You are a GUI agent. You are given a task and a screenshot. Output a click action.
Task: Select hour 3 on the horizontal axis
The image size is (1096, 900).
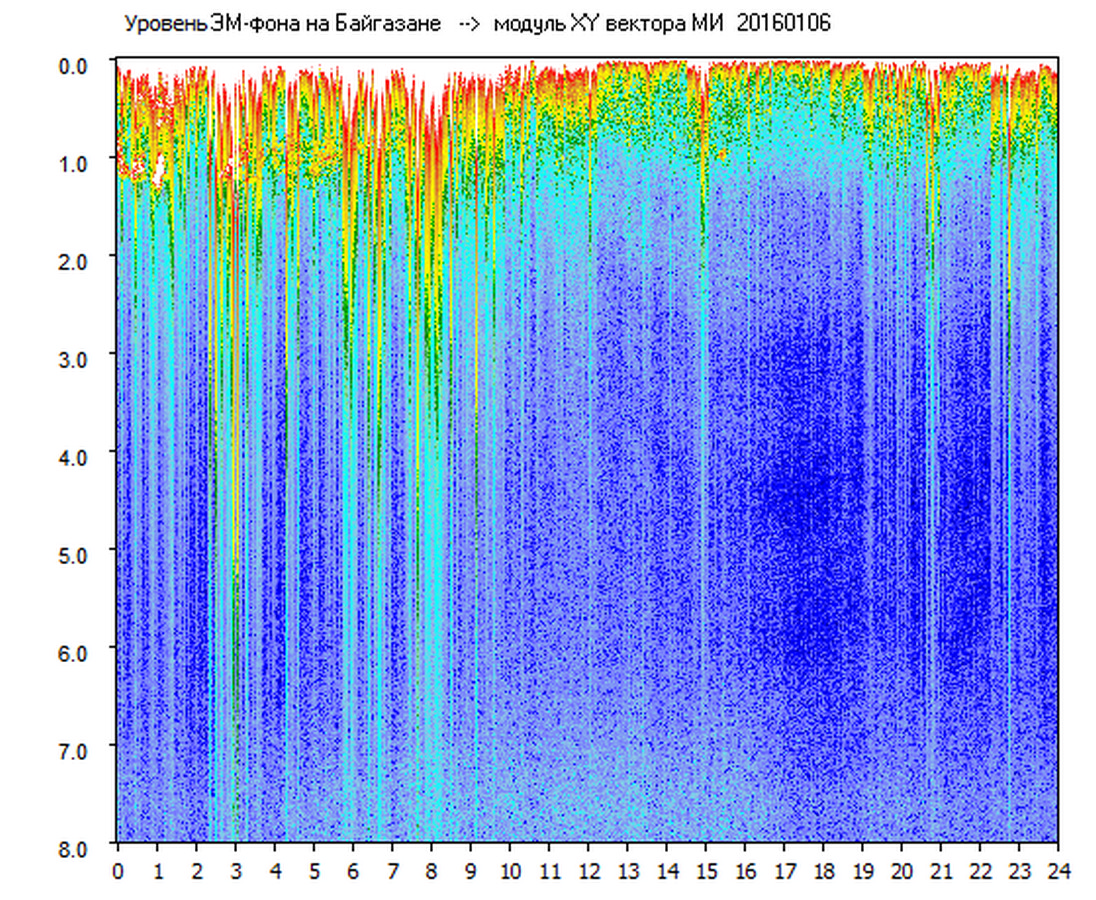[x=235, y=870]
